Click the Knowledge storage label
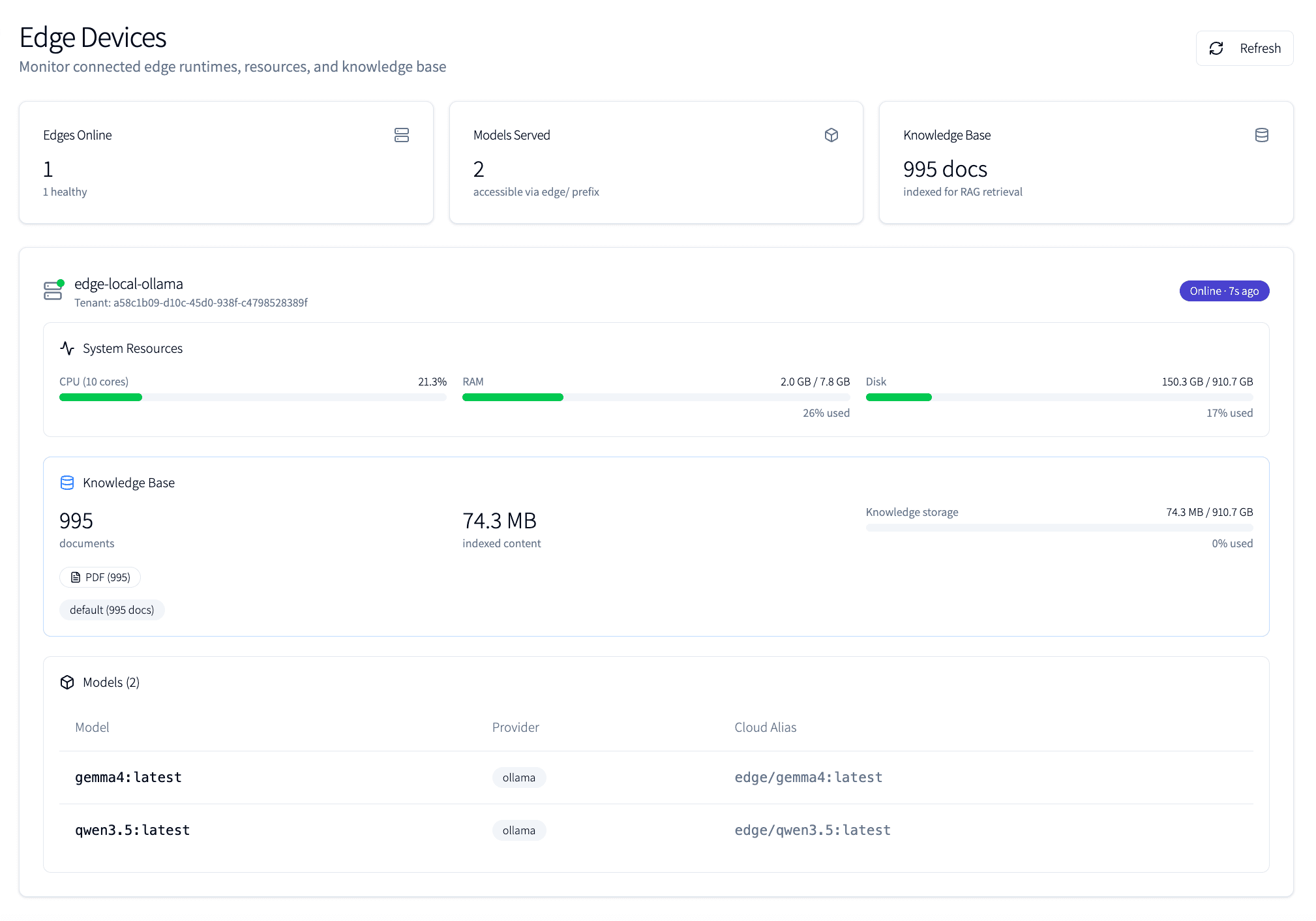Viewport: 1316px width, 921px height. pyautogui.click(x=912, y=512)
